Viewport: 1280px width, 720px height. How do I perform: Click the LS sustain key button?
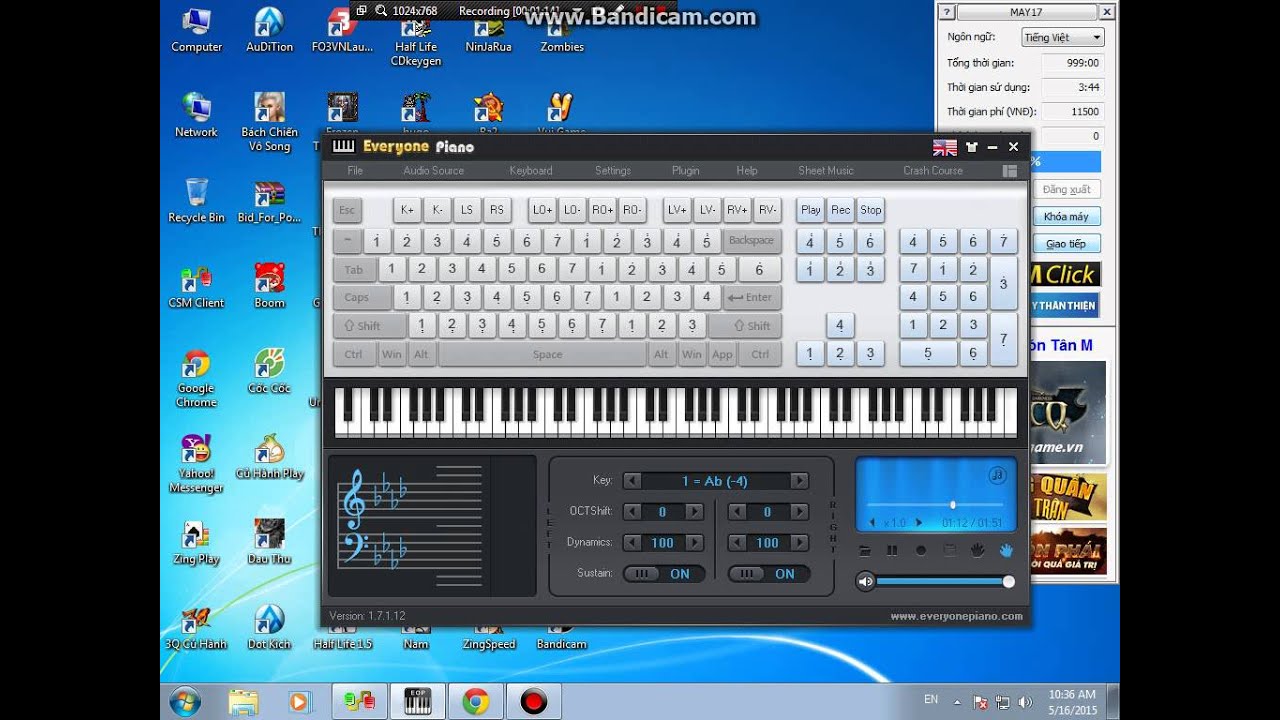[x=467, y=210]
